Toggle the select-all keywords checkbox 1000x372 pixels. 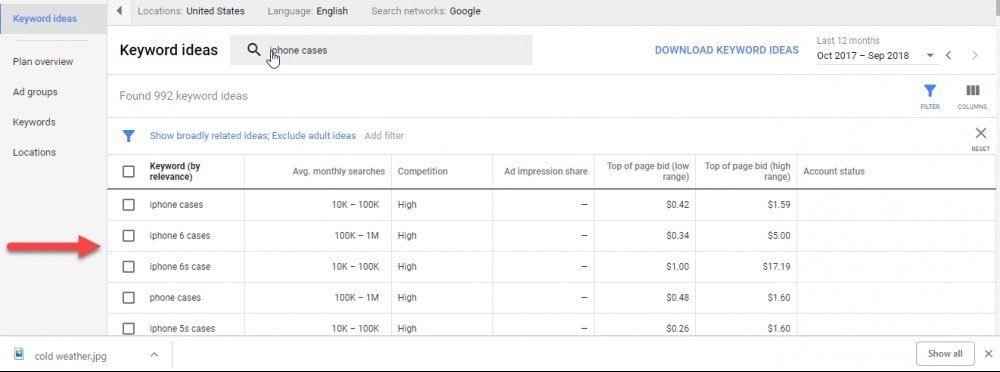coord(129,172)
